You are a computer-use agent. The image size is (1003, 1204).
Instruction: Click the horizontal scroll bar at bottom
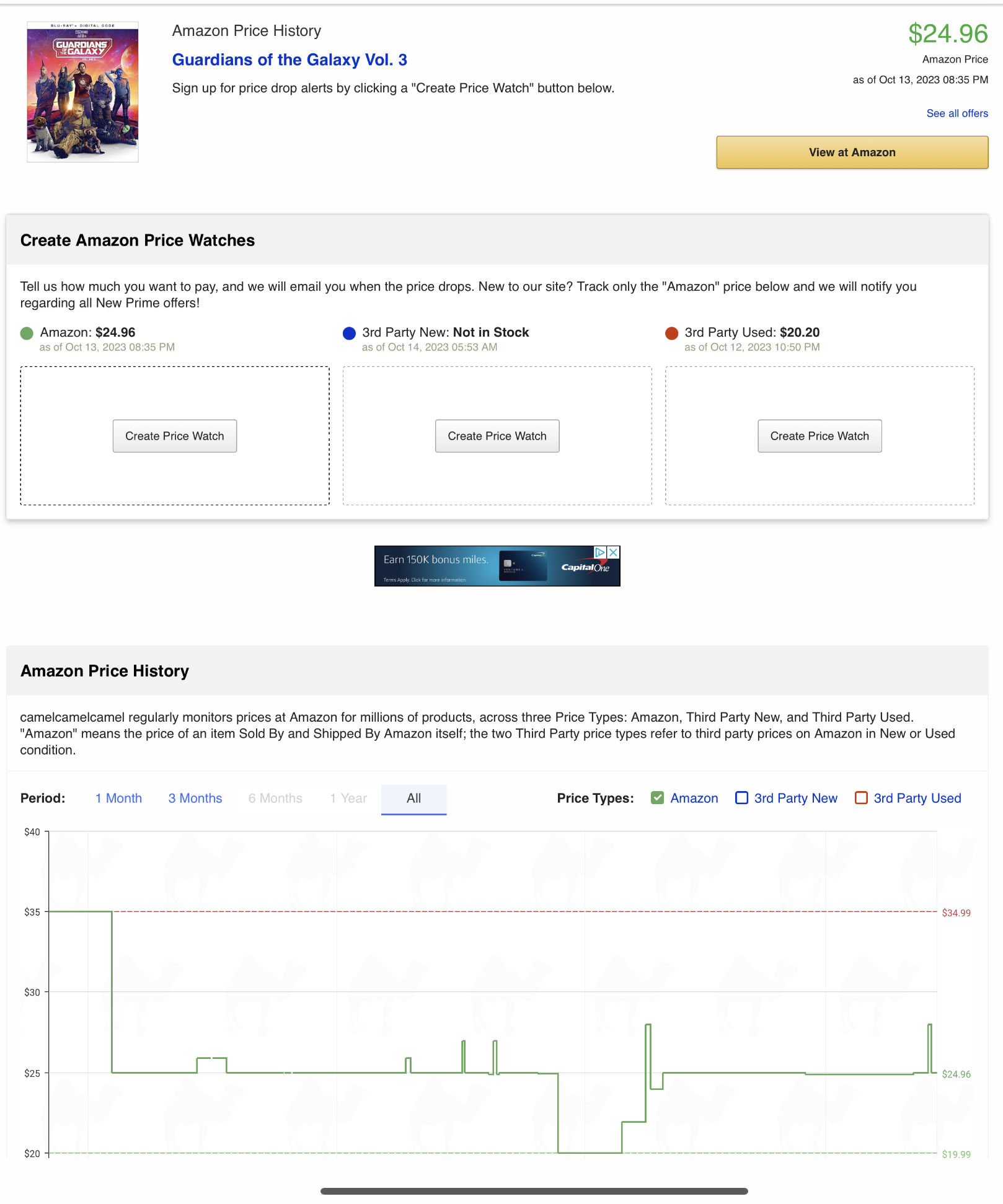click(x=534, y=1191)
